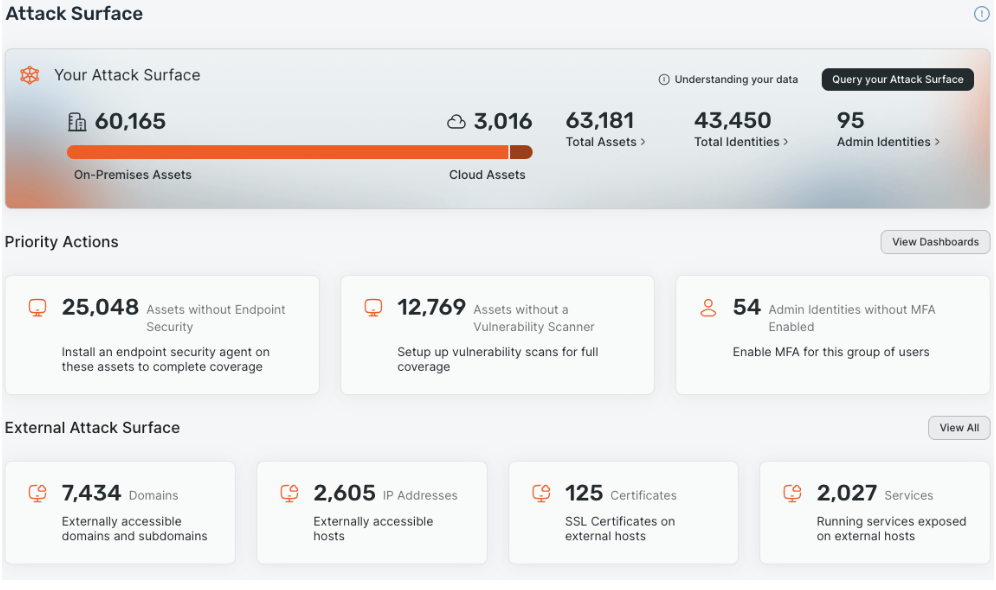Click the IP Addresses card icon
Screen dimensions: 996x590
[x=290, y=493]
